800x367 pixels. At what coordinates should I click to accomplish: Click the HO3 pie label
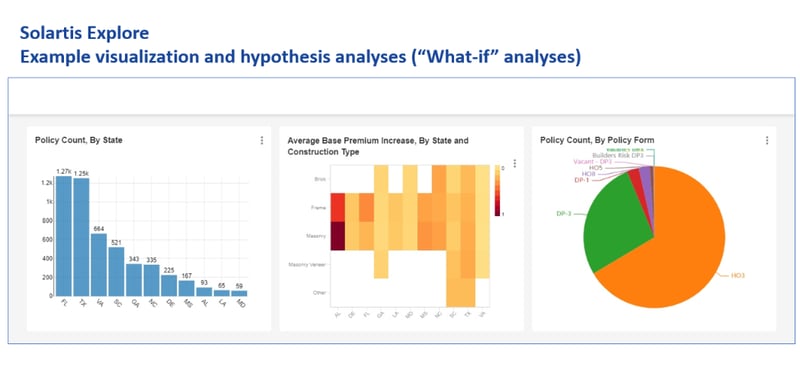click(x=738, y=275)
